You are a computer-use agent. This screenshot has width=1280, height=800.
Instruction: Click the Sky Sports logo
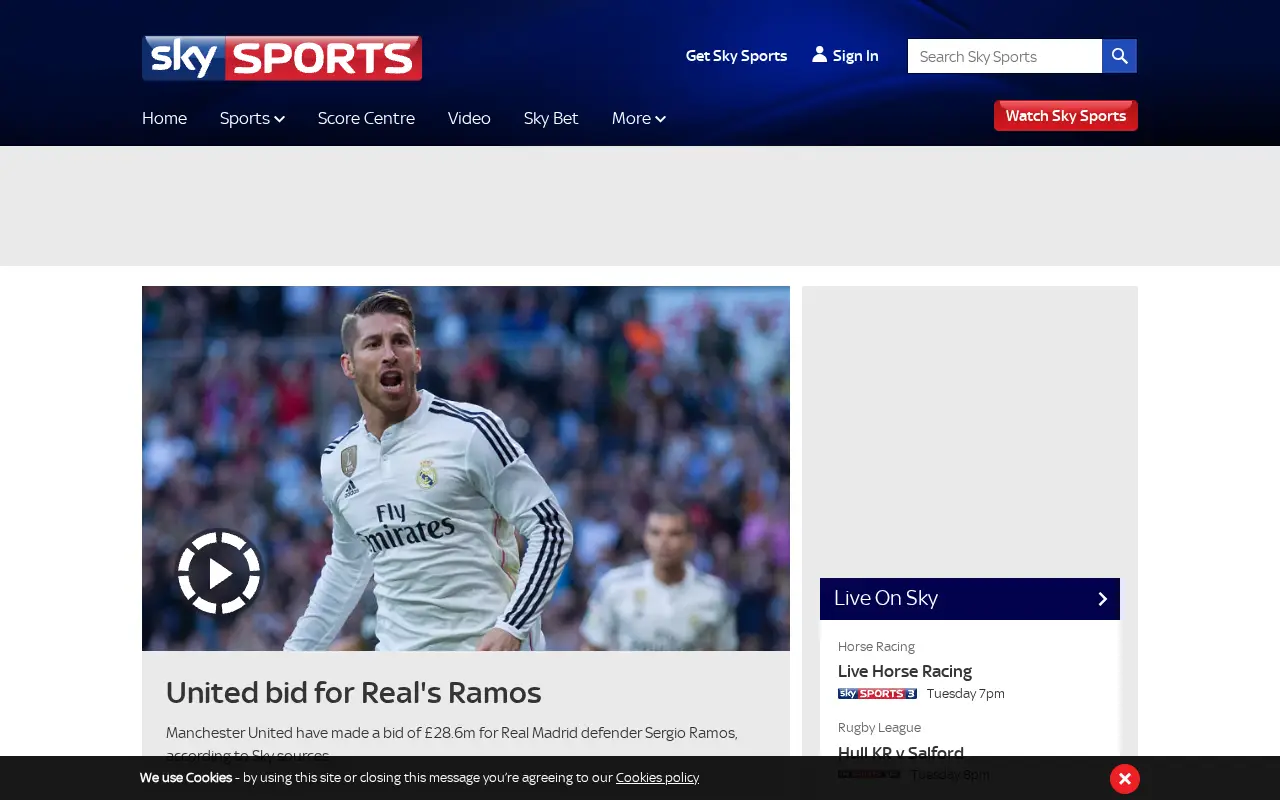pos(282,58)
